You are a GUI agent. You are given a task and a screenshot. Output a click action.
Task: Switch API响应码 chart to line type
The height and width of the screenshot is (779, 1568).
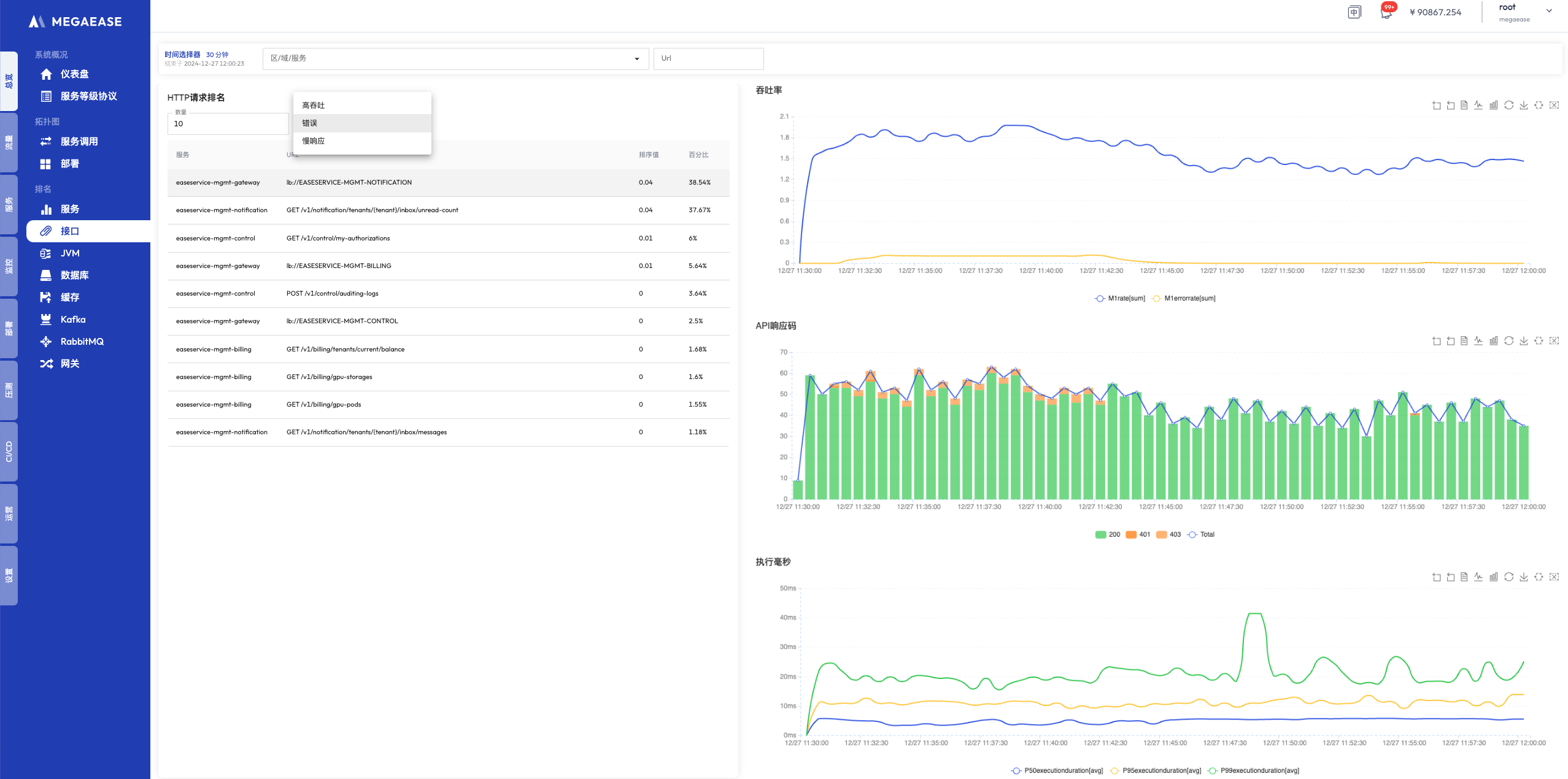(x=1478, y=341)
